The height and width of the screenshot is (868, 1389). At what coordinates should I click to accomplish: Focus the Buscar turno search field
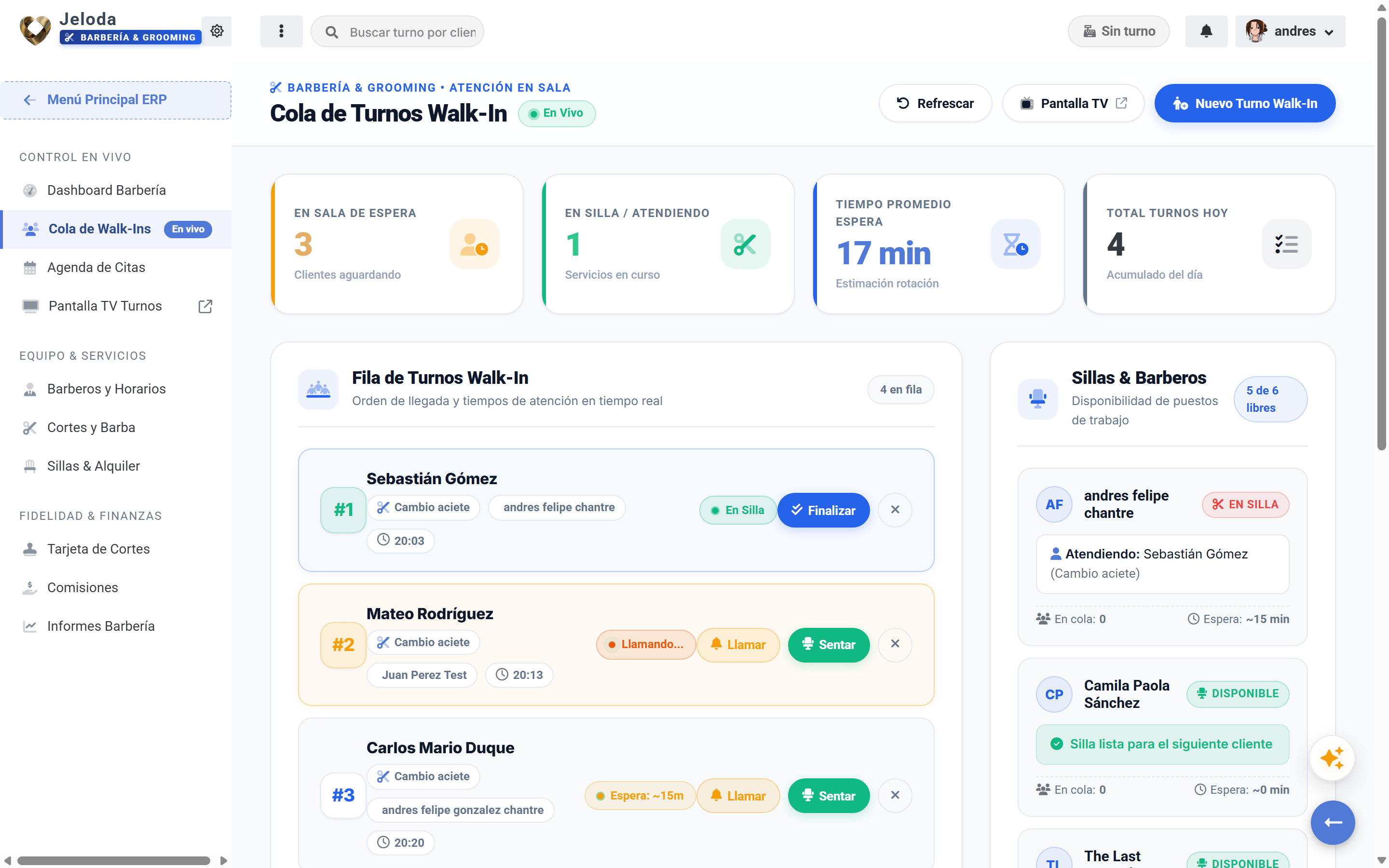pyautogui.click(x=397, y=31)
